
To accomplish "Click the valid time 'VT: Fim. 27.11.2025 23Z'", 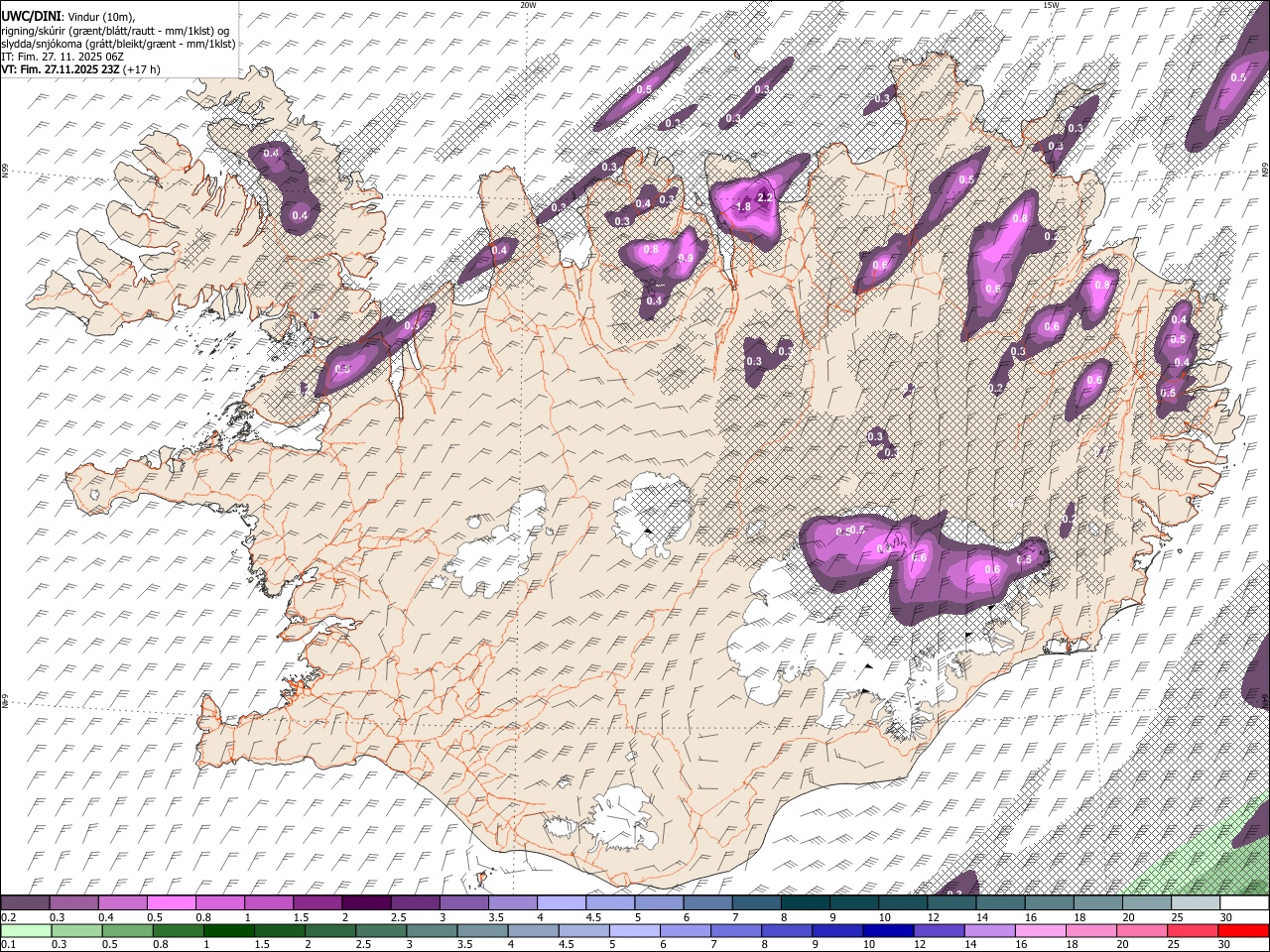I will [x=61, y=69].
